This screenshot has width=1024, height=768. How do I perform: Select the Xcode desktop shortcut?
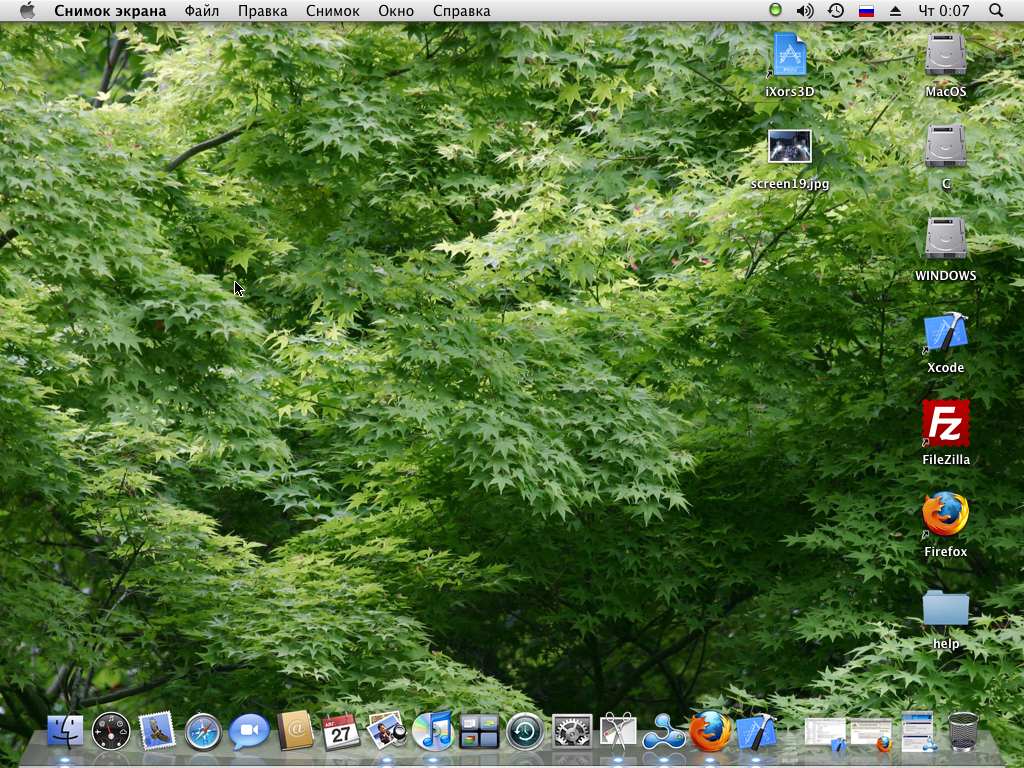click(945, 333)
